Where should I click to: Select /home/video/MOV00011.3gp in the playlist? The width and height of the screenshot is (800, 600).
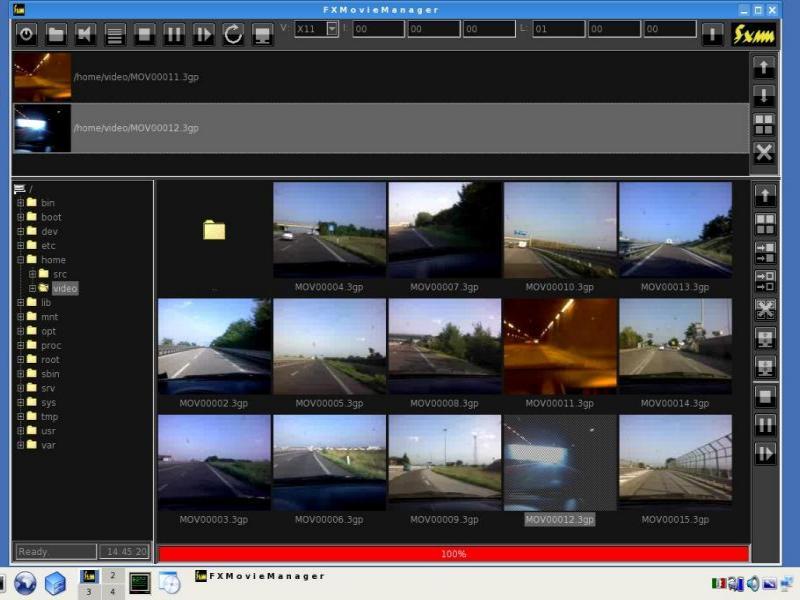[x=136, y=77]
